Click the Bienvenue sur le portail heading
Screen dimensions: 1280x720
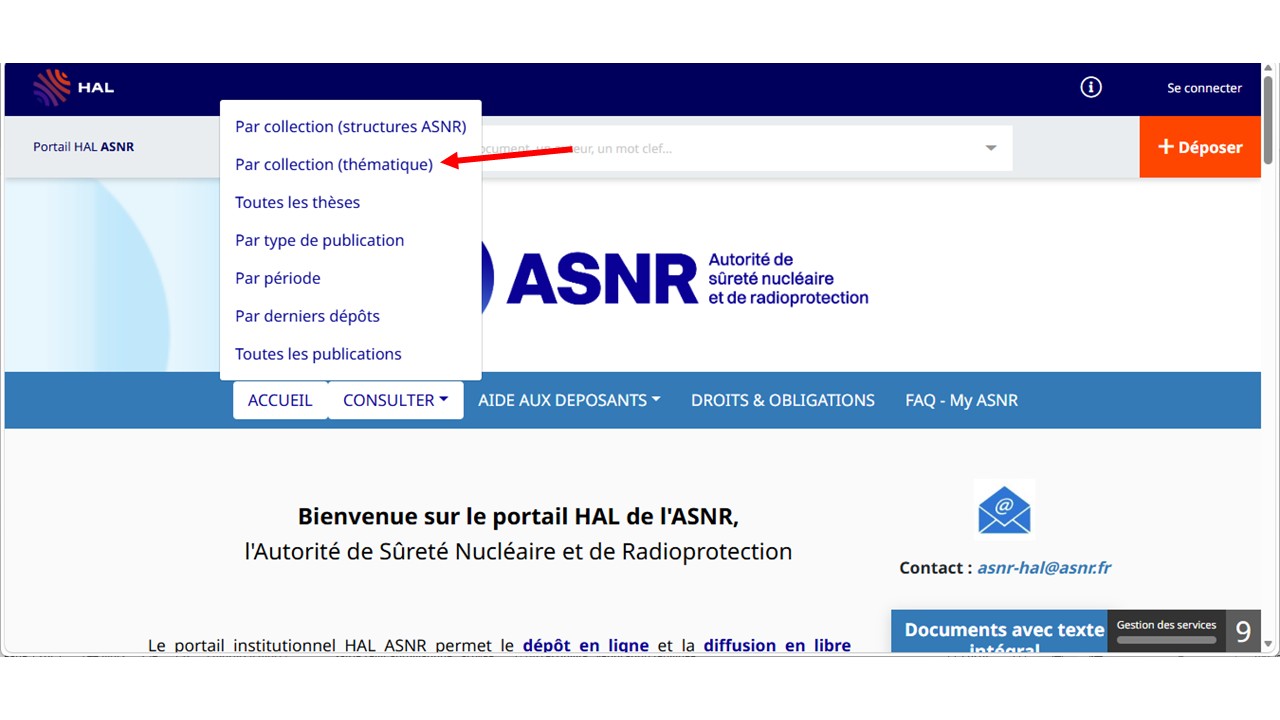(x=518, y=517)
